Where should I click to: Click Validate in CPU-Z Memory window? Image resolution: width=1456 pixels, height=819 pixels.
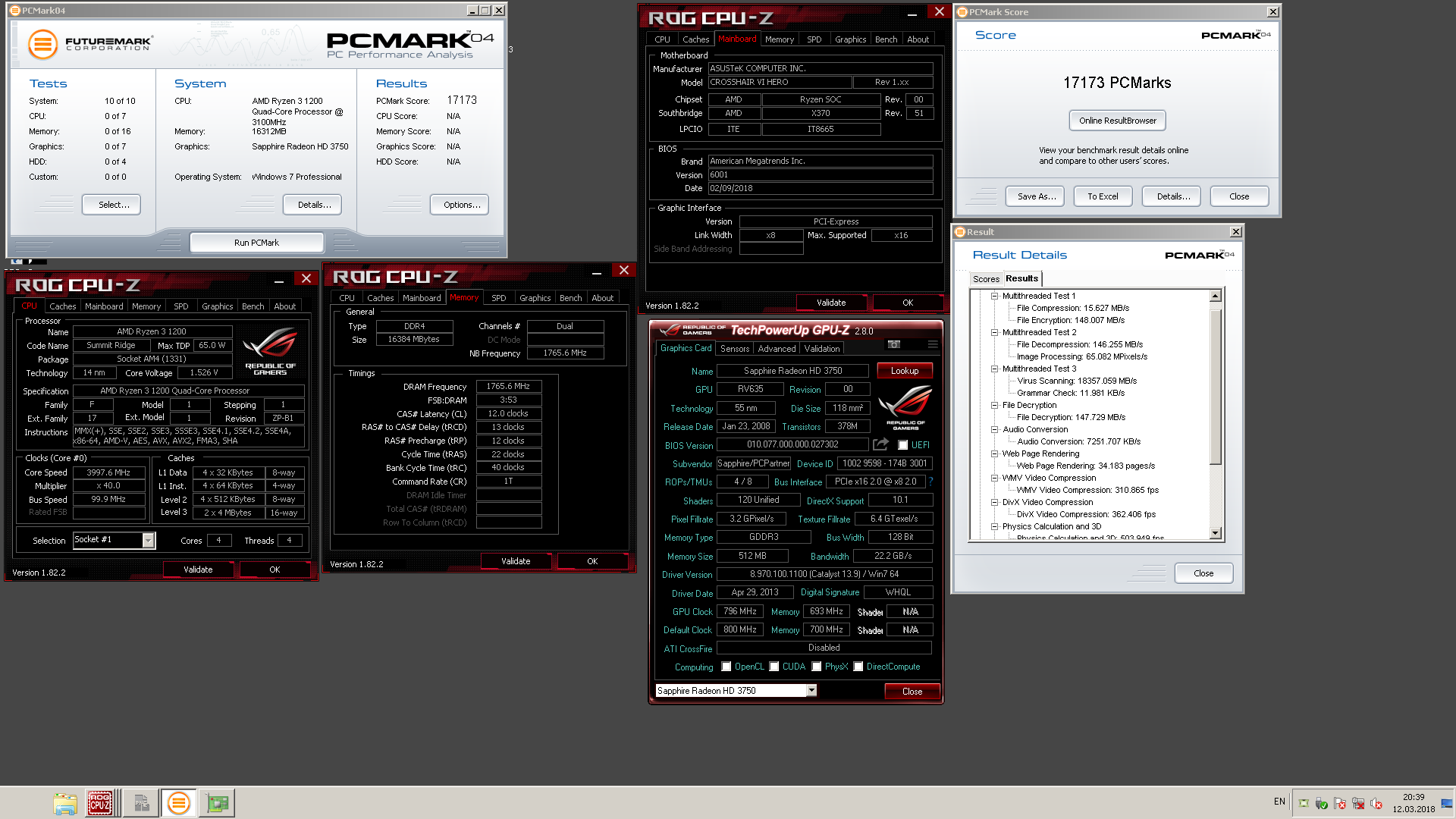click(x=516, y=561)
